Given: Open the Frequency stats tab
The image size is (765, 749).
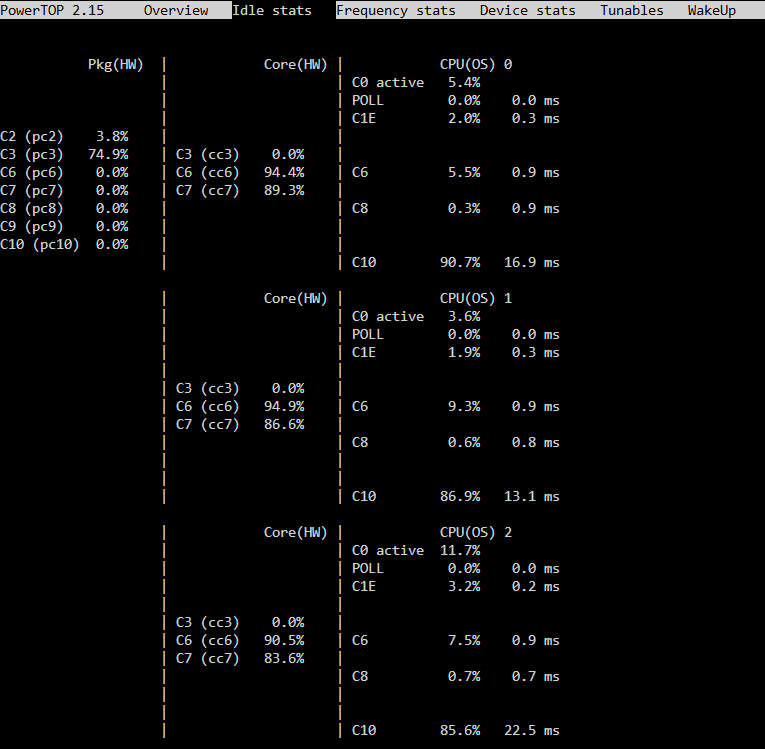Looking at the screenshot, I should [396, 10].
